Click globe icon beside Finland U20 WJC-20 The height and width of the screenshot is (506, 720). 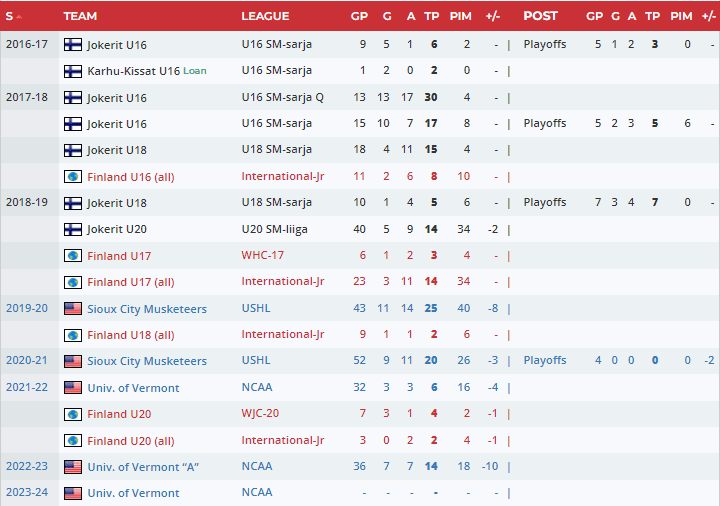point(73,414)
